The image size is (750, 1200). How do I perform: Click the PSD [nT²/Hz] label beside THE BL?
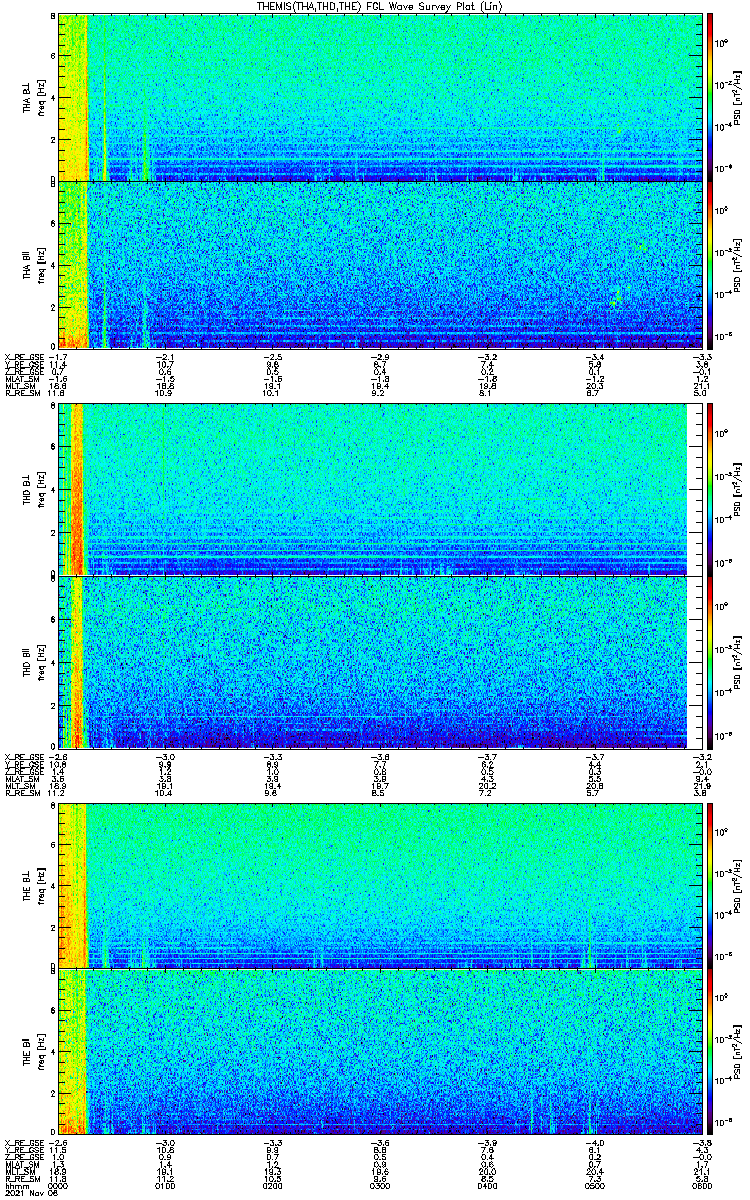coord(738,885)
